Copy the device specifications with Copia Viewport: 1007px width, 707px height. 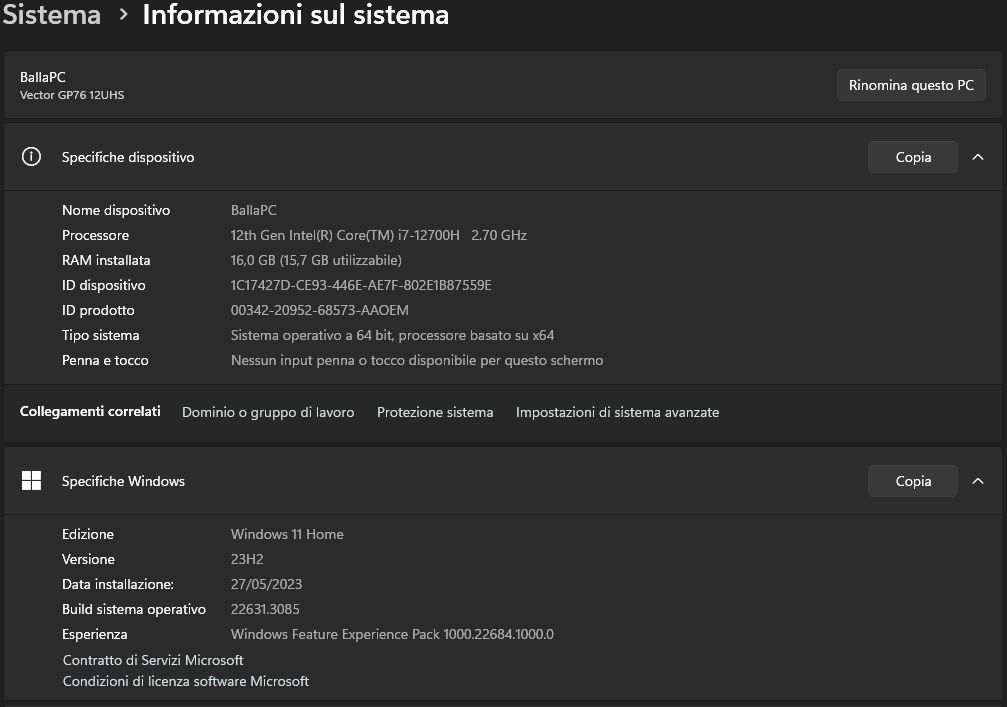click(912, 157)
